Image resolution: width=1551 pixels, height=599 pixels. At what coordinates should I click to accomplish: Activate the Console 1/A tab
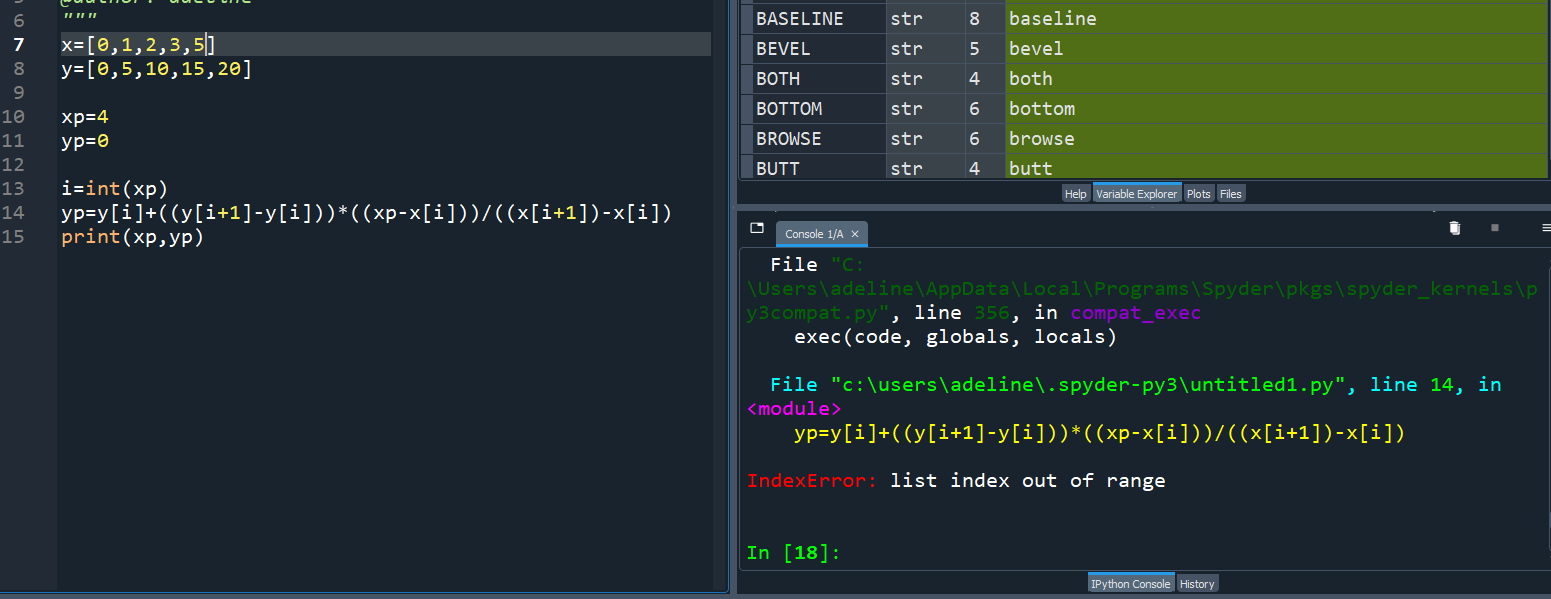point(814,233)
